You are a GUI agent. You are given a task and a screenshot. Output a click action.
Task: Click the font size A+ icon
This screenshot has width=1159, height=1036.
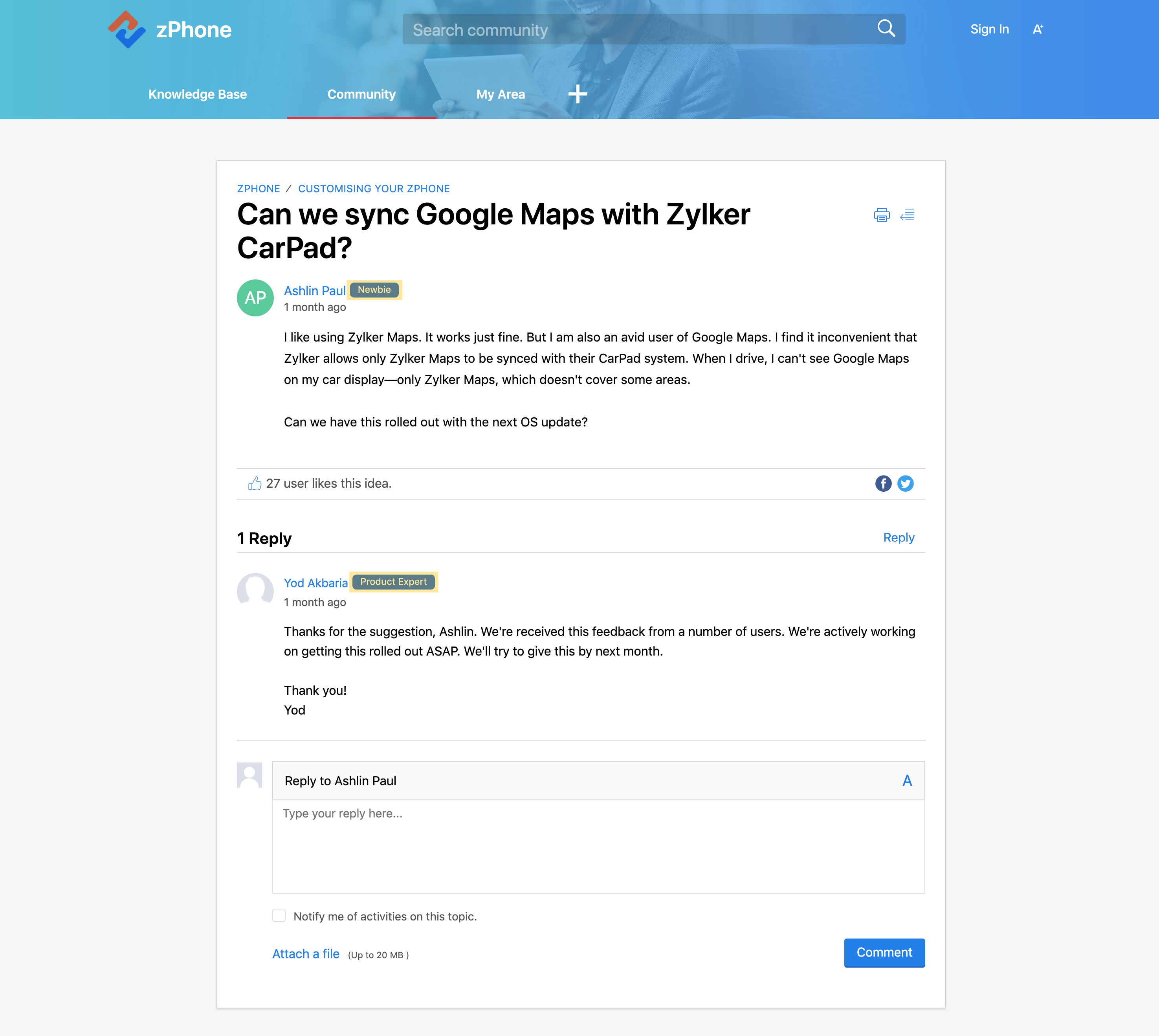pos(1037,29)
